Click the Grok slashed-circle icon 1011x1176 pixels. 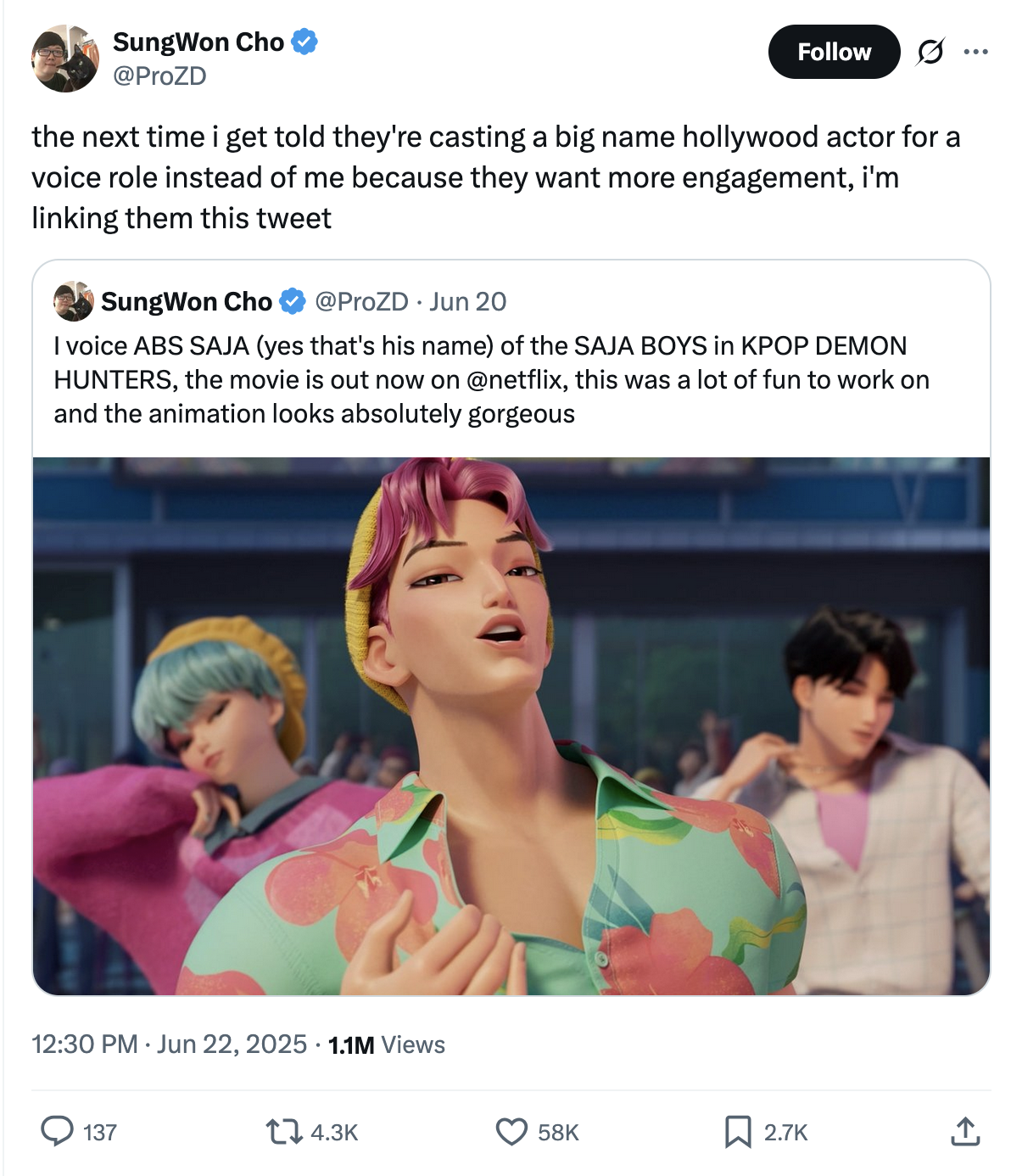pos(930,53)
